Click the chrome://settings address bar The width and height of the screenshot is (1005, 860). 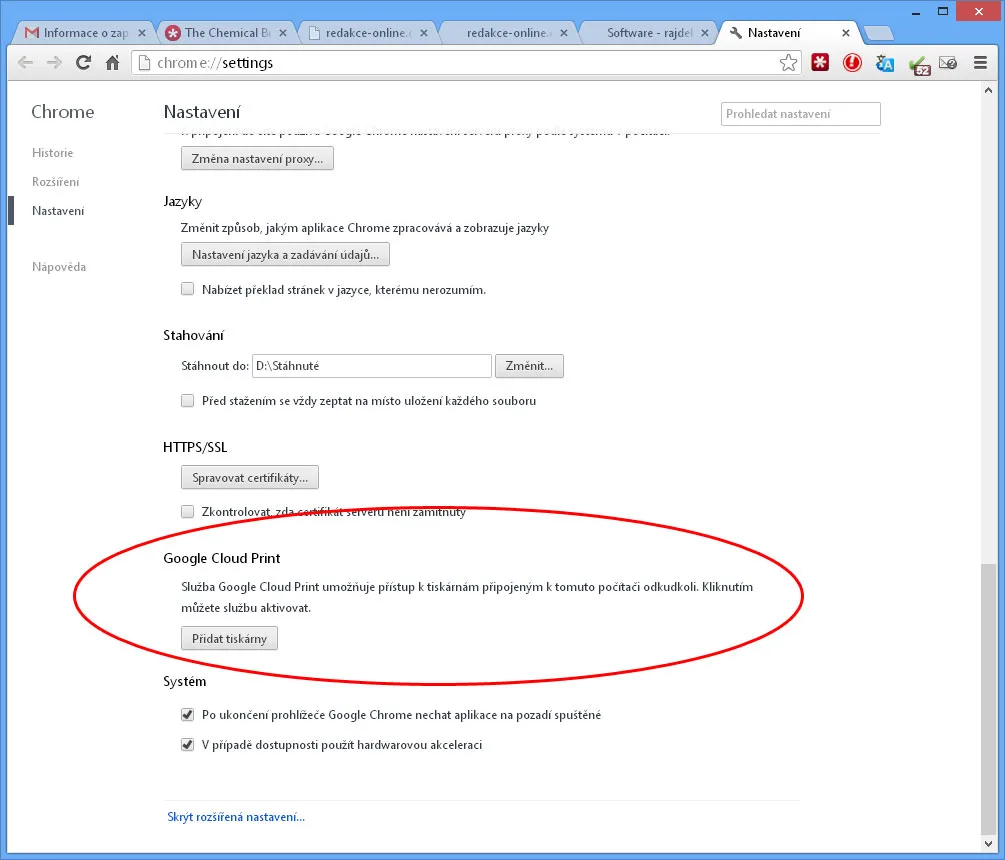[x=467, y=63]
